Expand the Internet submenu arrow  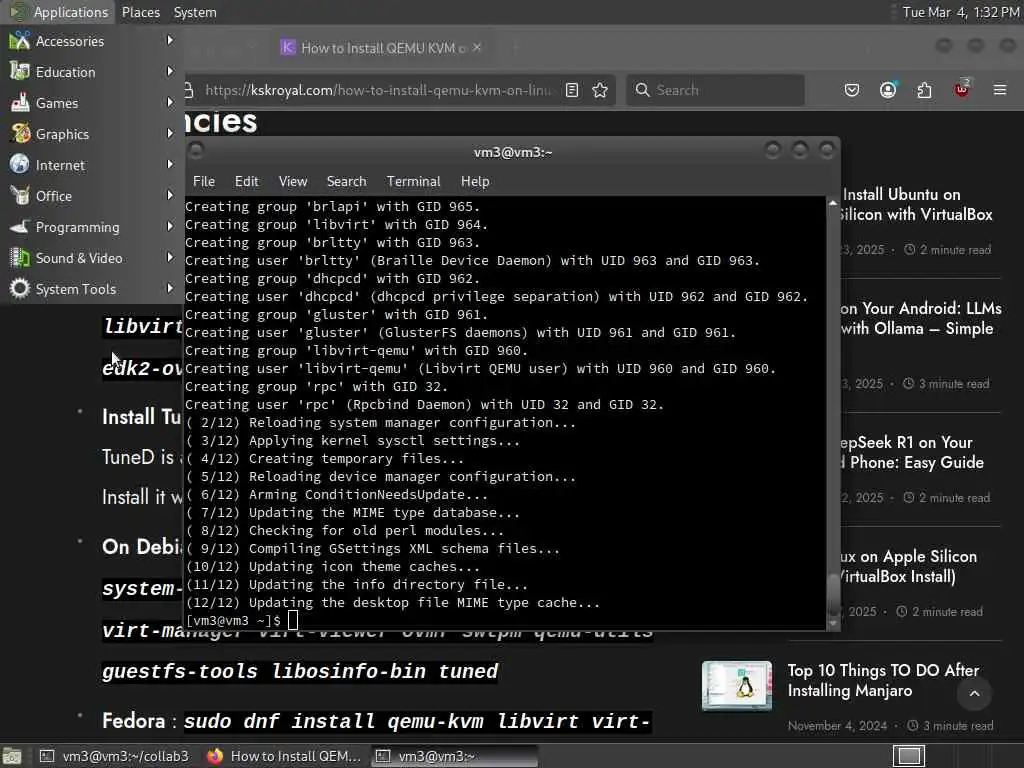(x=170, y=164)
